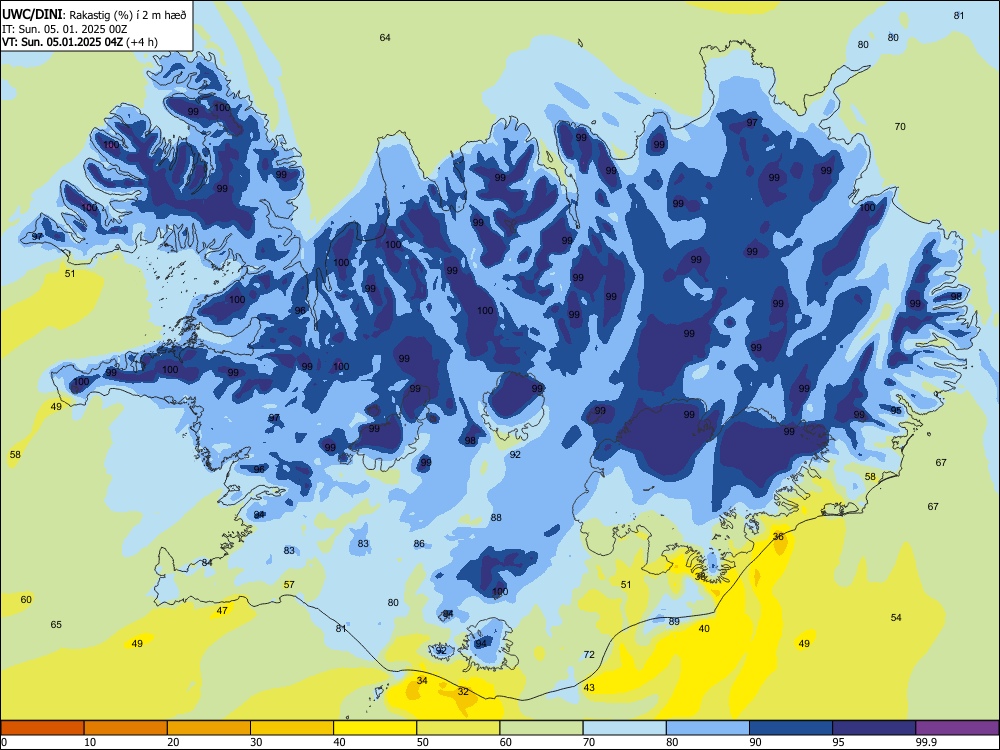Click the 99.9 tick label on the legend
Viewport: 1000px width, 750px height.
[x=925, y=742]
